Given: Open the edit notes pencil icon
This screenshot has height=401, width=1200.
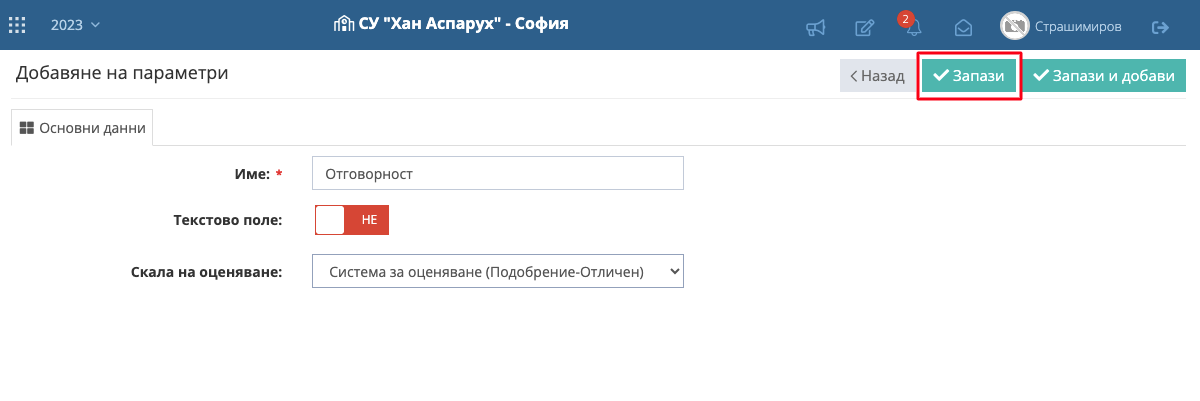Looking at the screenshot, I should [865, 28].
